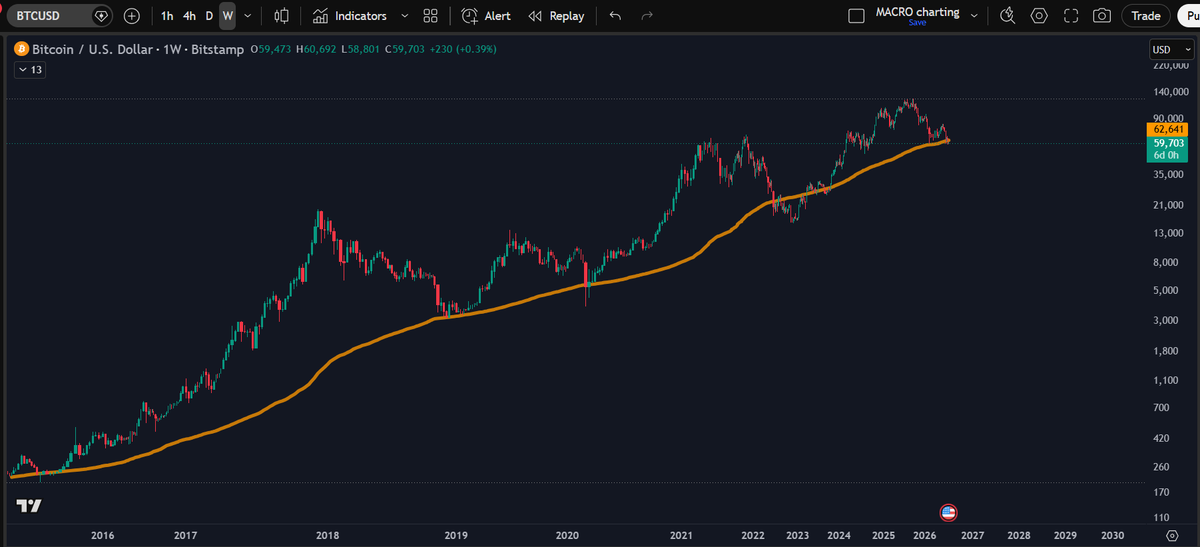This screenshot has height=547, width=1200.
Task: Switch to the 1h timeframe
Action: coord(167,16)
